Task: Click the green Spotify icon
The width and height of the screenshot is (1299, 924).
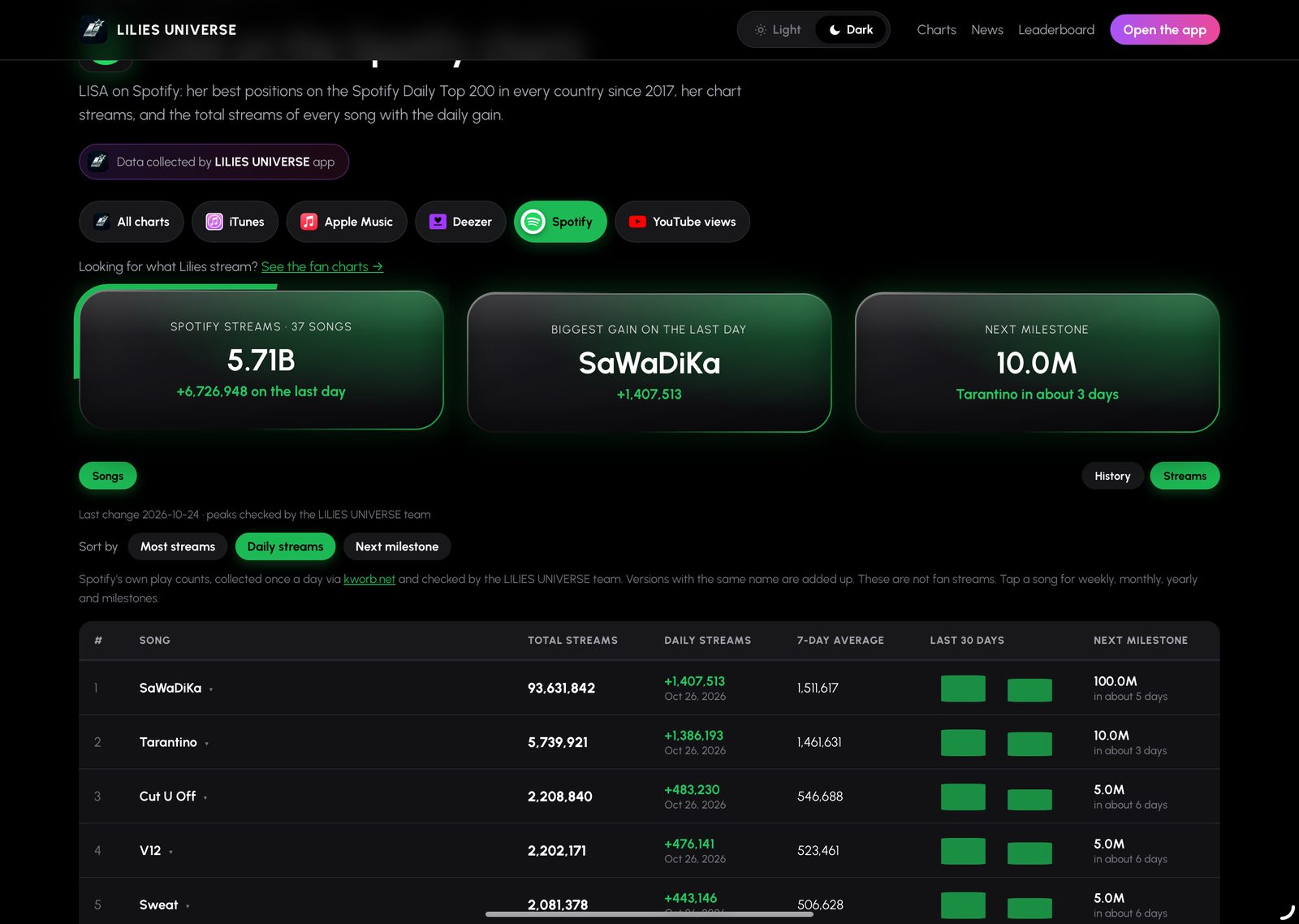Action: [533, 222]
